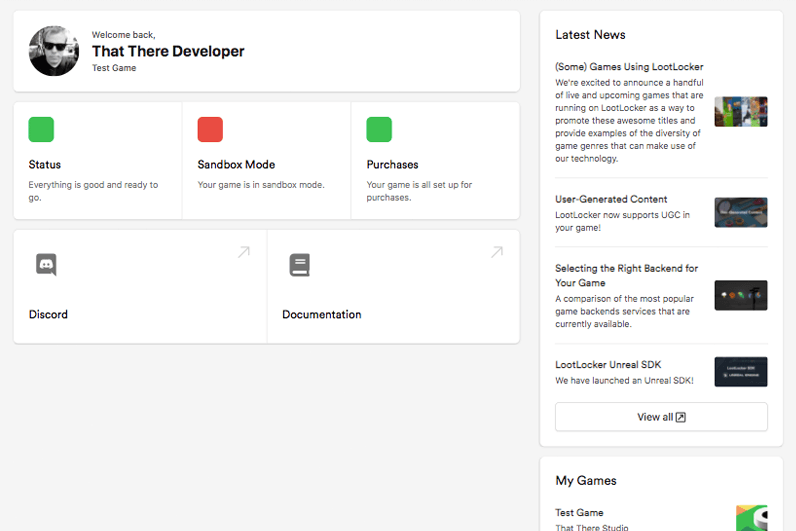Click 'Everything is good and ready to go.' text
Viewport: 796px width, 531px height.
pos(93,191)
